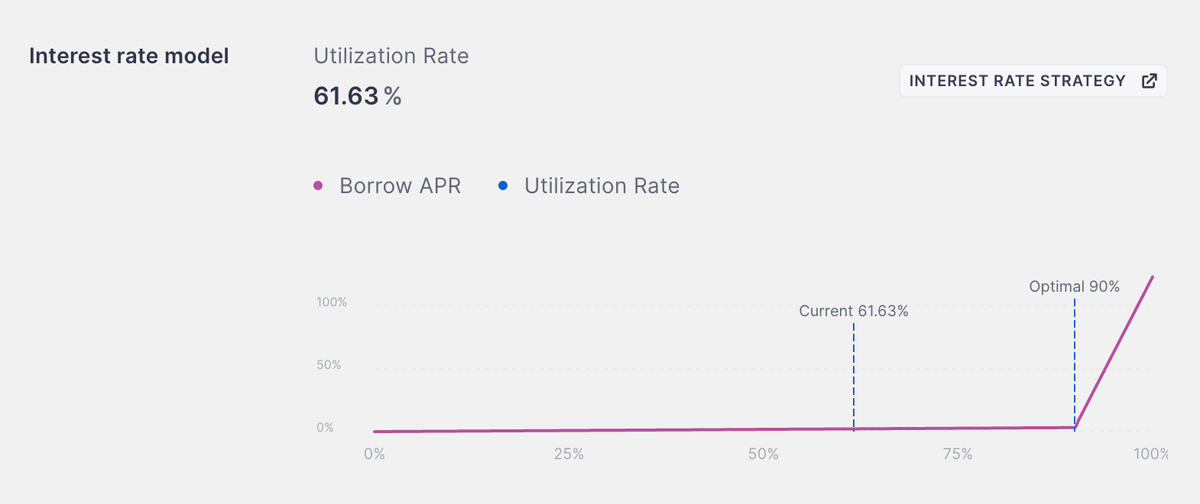Image resolution: width=1200 pixels, height=504 pixels.
Task: Click the Optimal 90% marker label
Action: click(x=1074, y=287)
